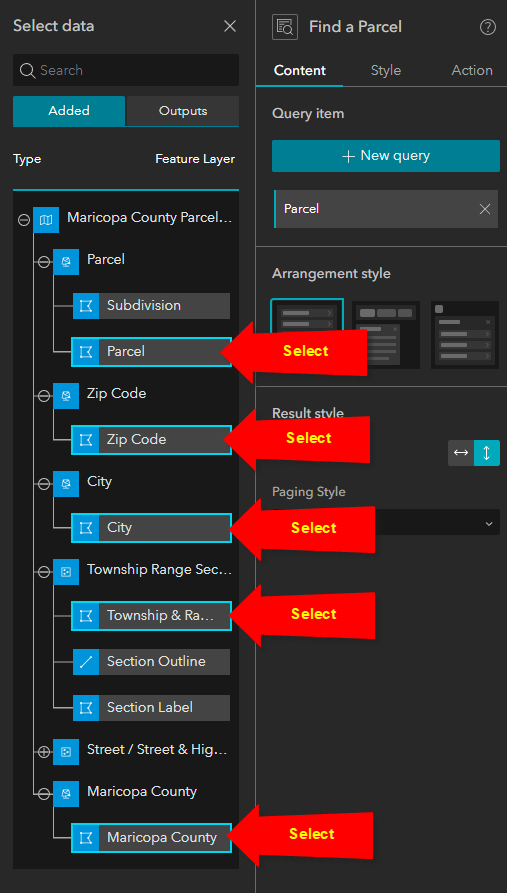
Task: Select the Section Label layer
Action: (x=152, y=707)
